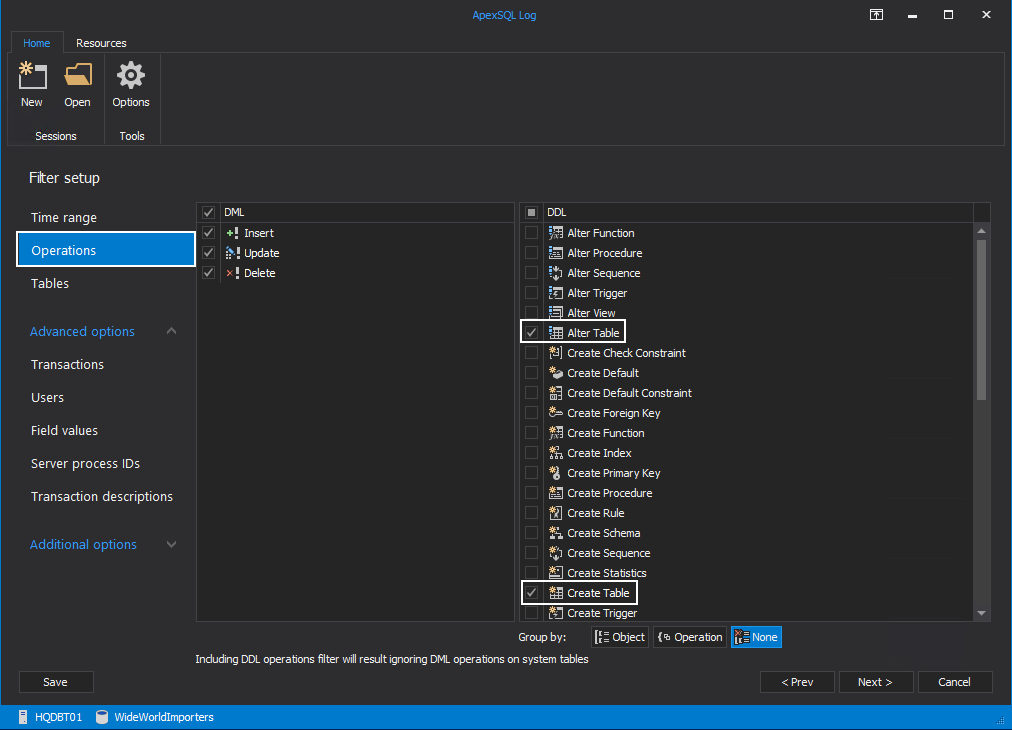
Task: Switch to the Resources ribbon tab
Action: [101, 43]
